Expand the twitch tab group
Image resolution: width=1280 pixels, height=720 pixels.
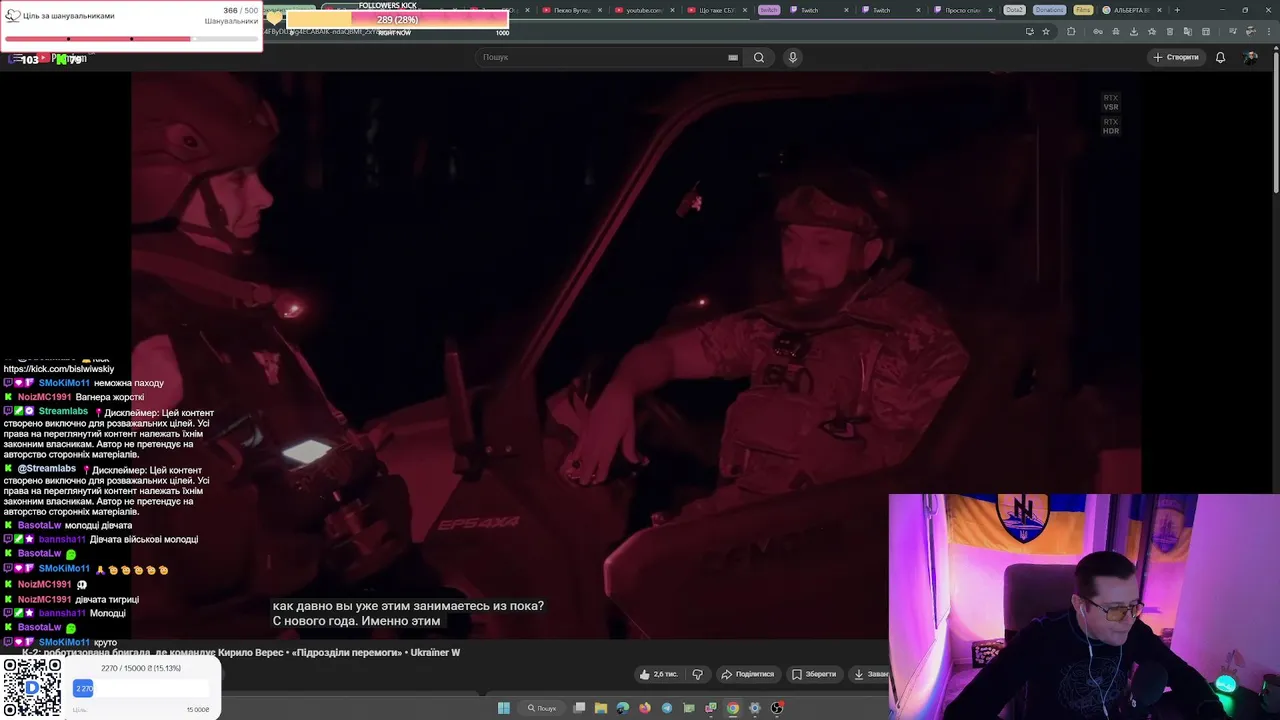pos(769,10)
